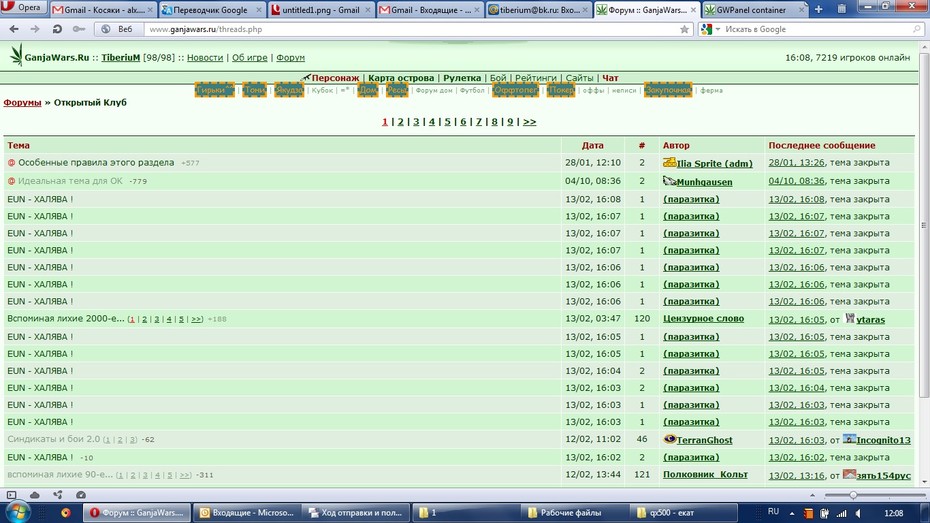Open author Полковник_Кольт profile
Image resolution: width=930 pixels, height=523 pixels.
click(x=705, y=474)
